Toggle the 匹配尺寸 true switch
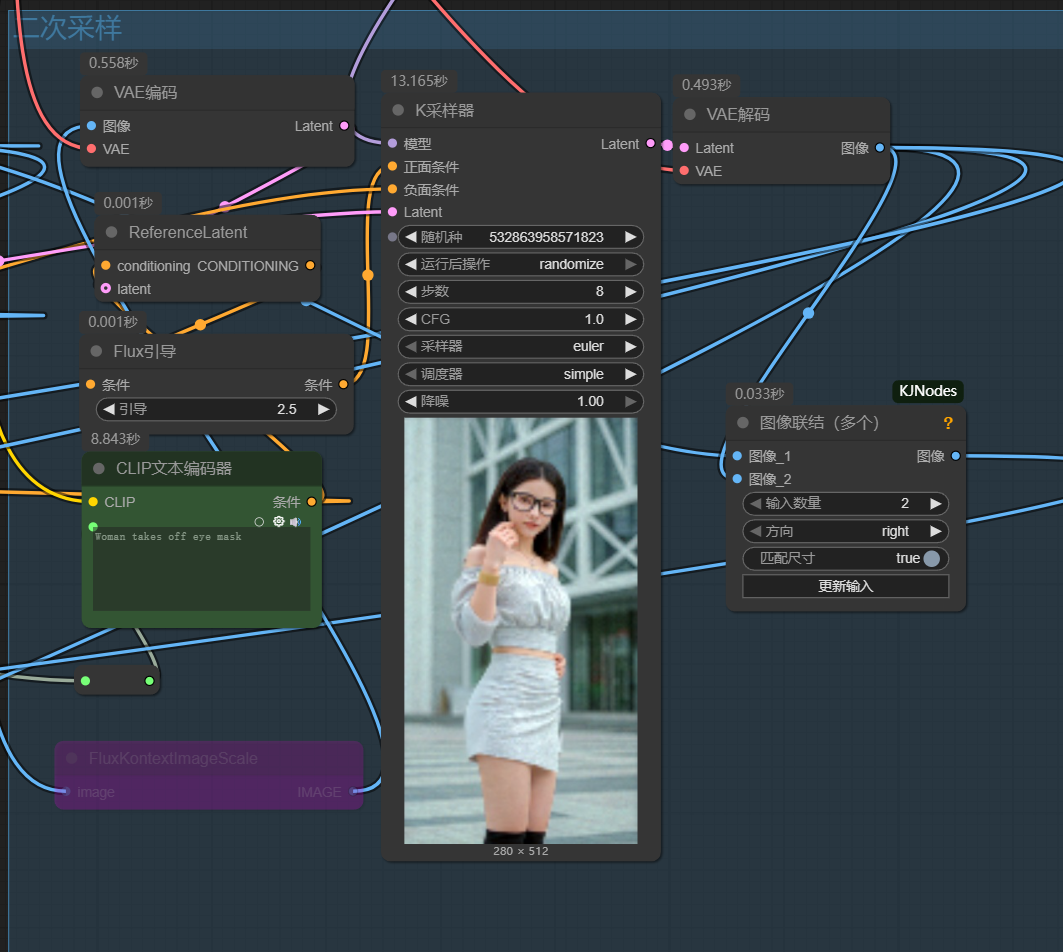Viewport: 1063px width, 952px height. 931,558
